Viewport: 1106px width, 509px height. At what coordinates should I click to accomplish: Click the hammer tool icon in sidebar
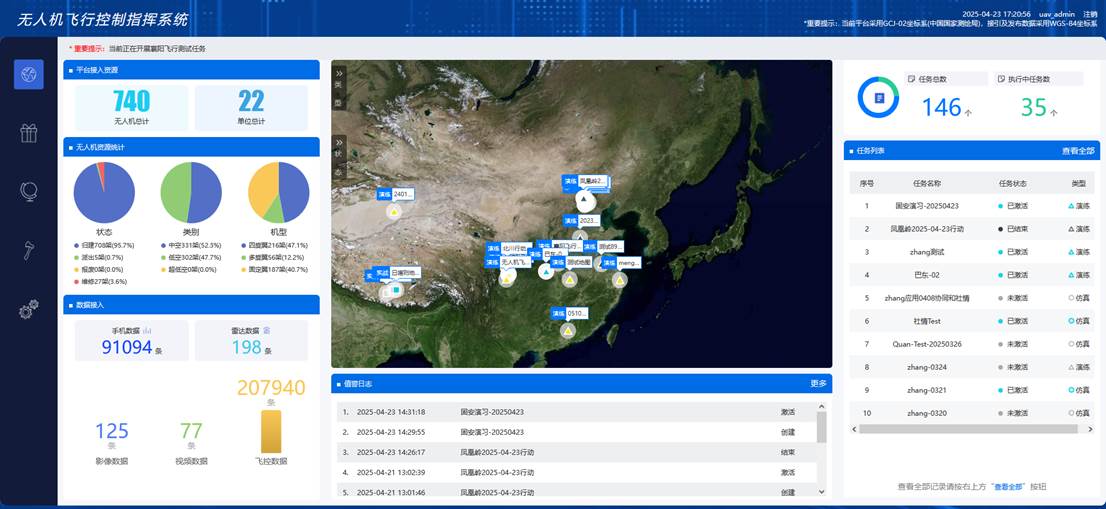[x=28, y=250]
